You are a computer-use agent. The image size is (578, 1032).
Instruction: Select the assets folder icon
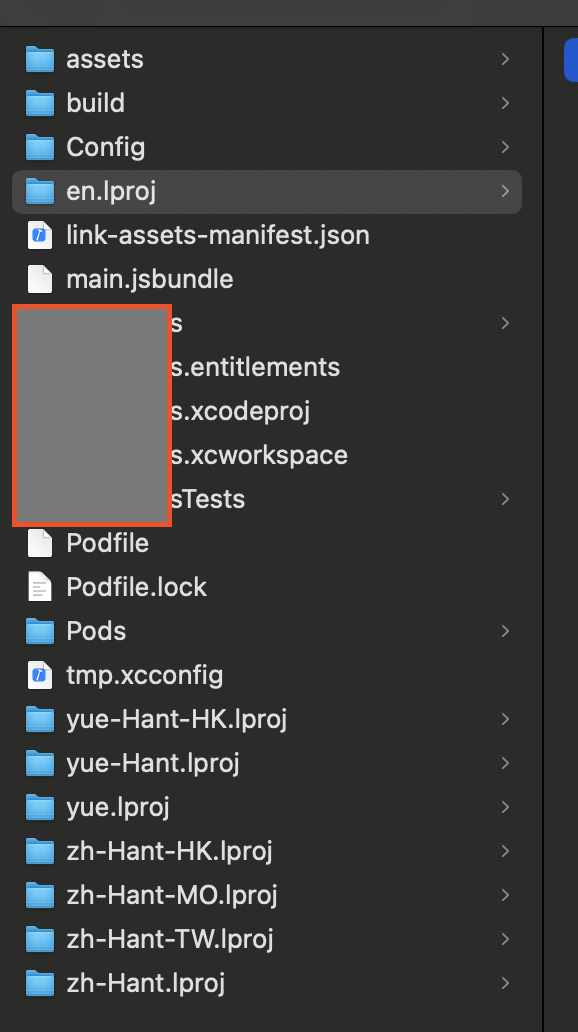[x=39, y=59]
